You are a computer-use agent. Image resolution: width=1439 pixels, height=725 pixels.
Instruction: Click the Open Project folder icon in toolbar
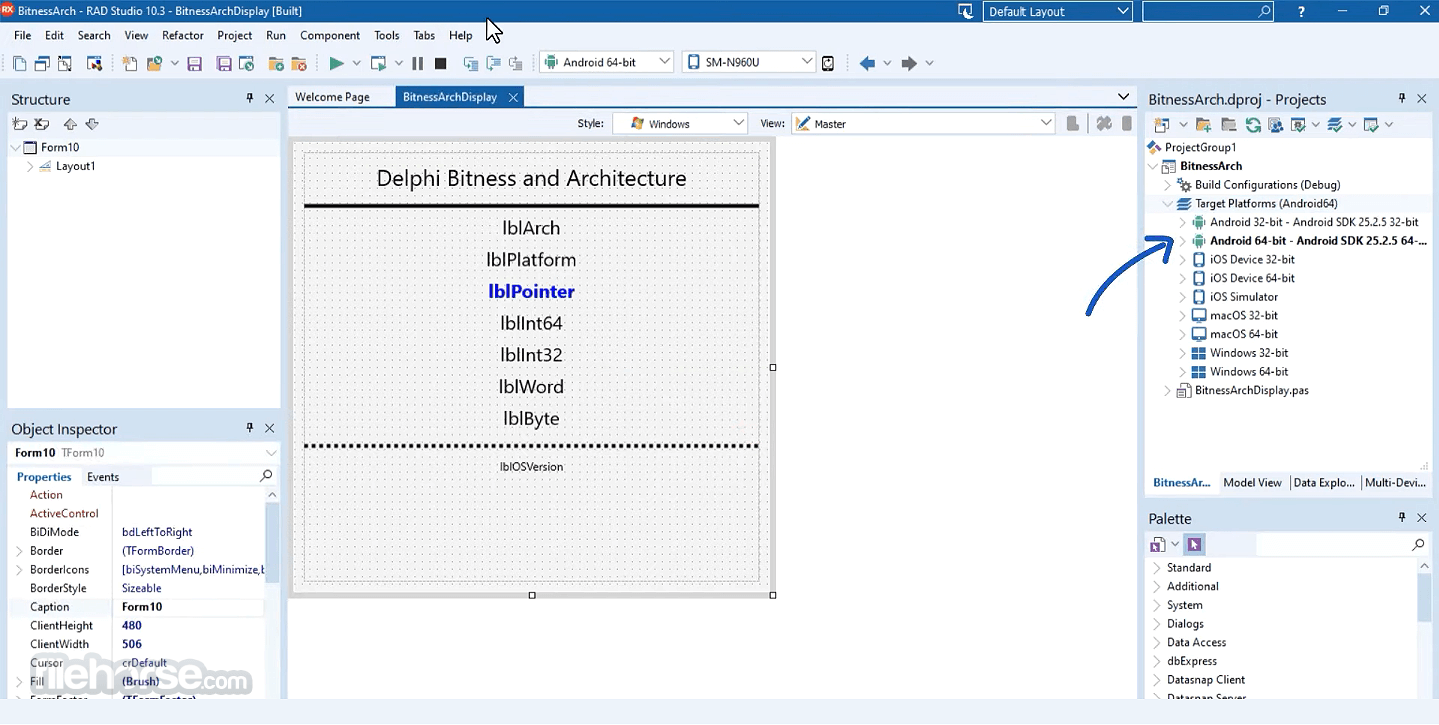pyautogui.click(x=153, y=63)
